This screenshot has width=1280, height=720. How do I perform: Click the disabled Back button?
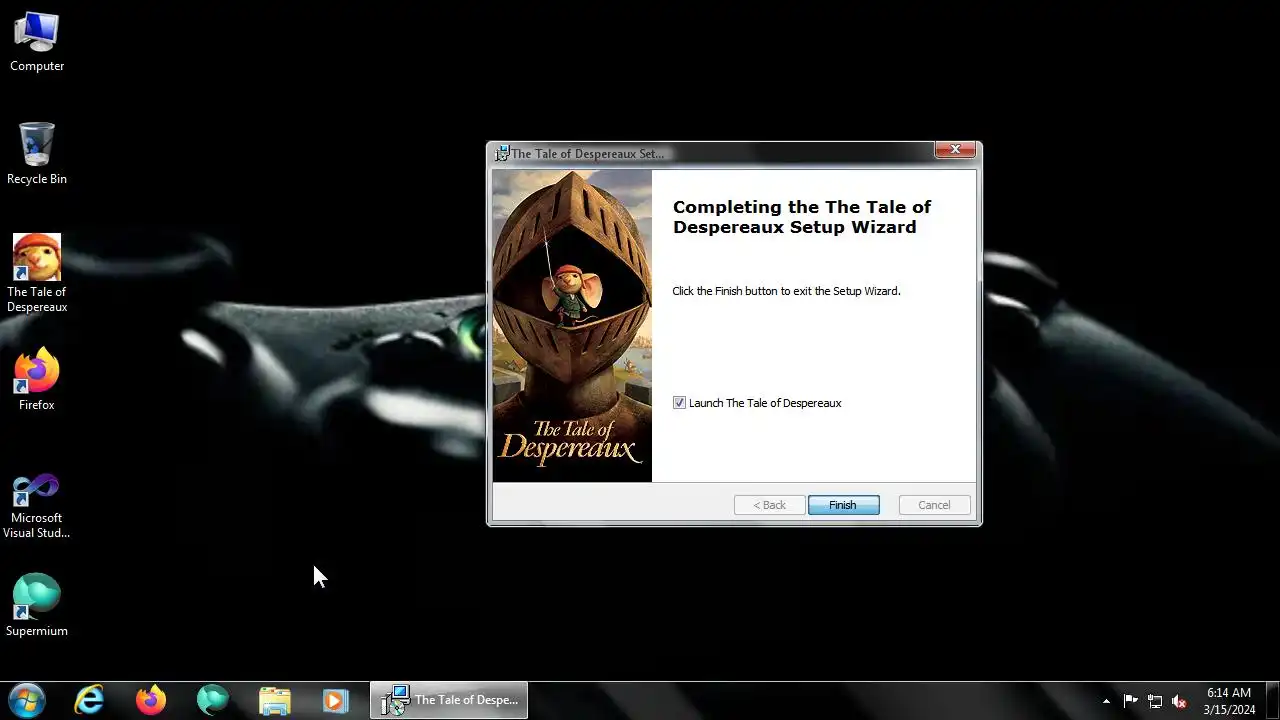point(769,505)
